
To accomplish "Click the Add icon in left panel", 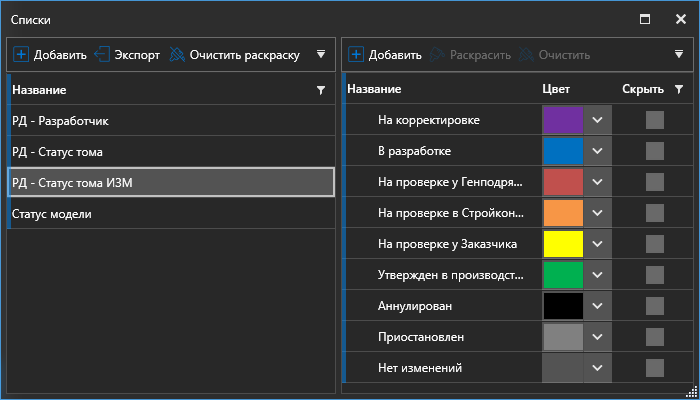I will (x=22, y=55).
